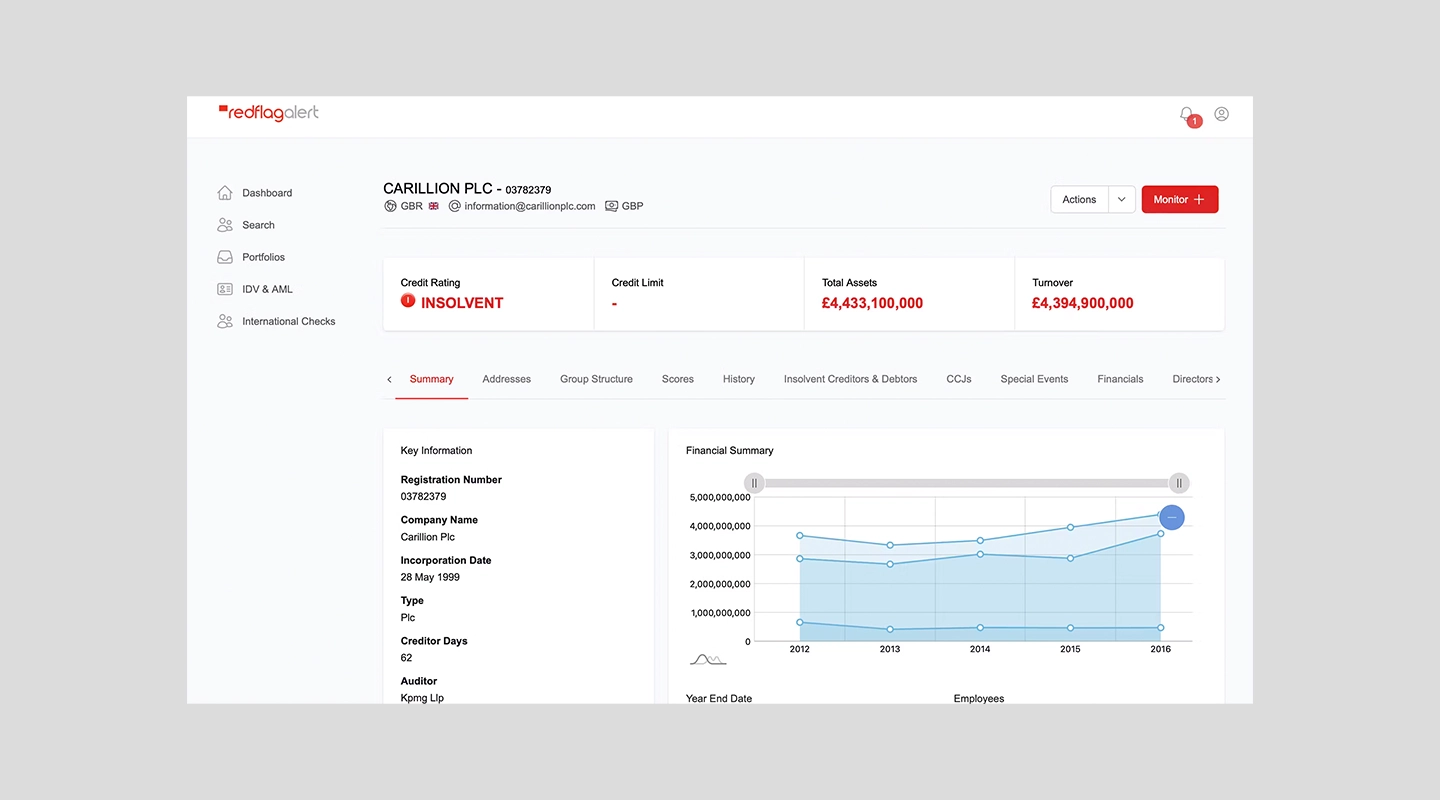
Task: Click the UK flag icon
Action: point(434,206)
